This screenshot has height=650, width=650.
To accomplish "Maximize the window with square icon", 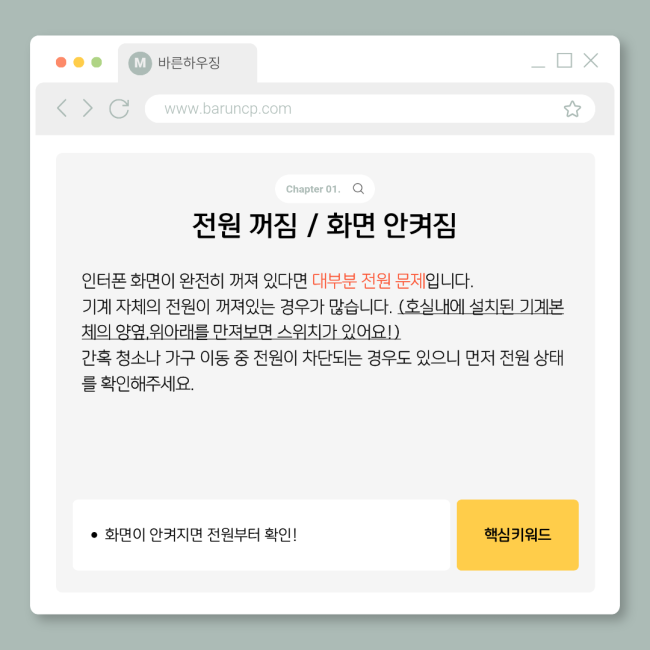I will [x=564, y=61].
